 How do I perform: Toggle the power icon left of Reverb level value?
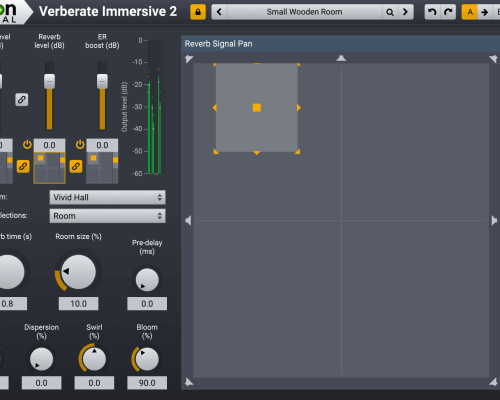coord(27,145)
